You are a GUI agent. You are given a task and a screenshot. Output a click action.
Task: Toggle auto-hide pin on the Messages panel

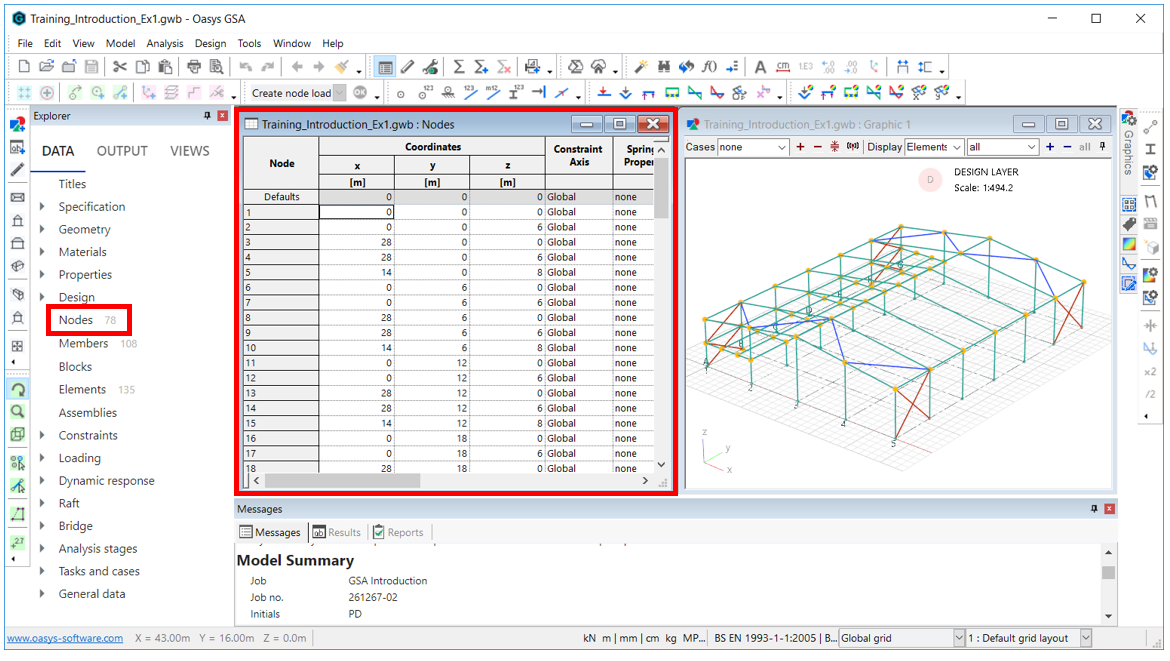pyautogui.click(x=1094, y=509)
